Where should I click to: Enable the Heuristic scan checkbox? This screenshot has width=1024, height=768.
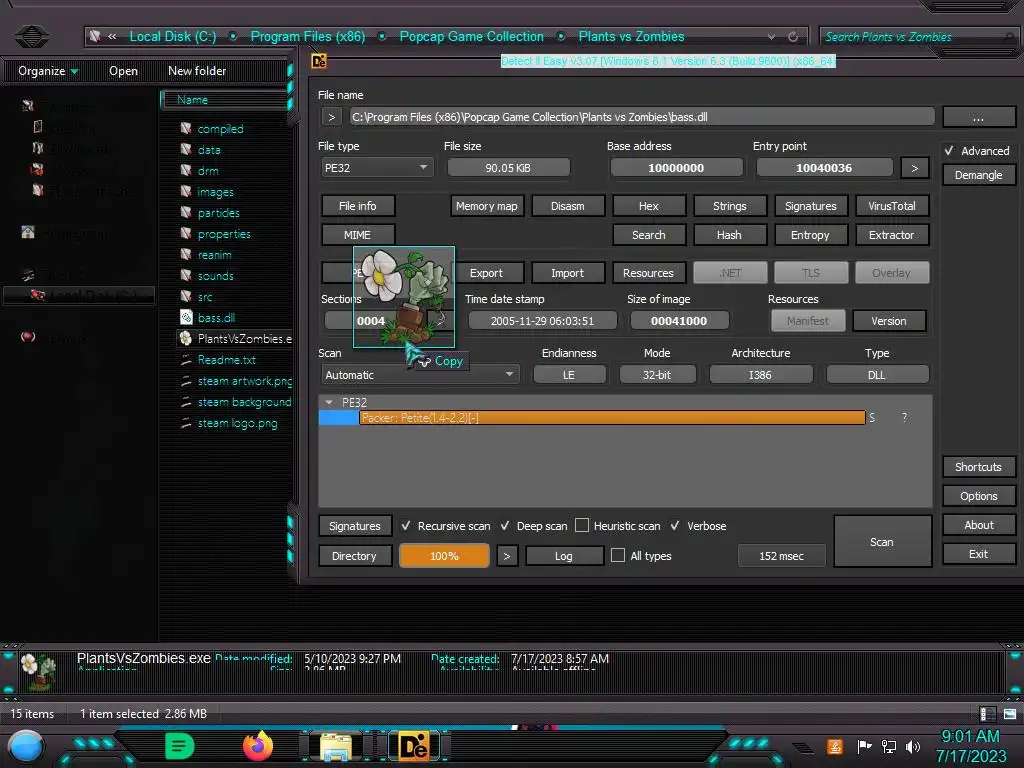coord(582,525)
